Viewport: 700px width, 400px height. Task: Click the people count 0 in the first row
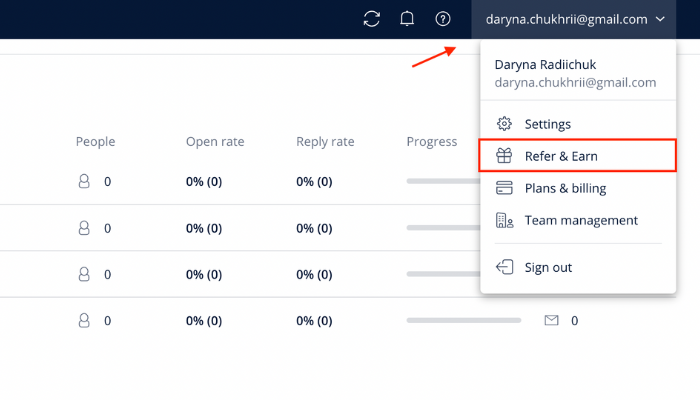coord(108,182)
